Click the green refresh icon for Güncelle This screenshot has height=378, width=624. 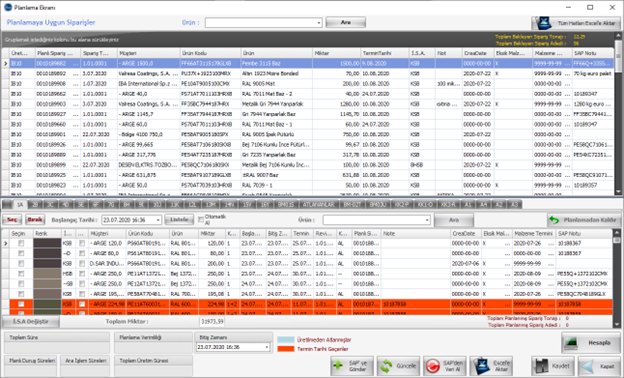386,366
